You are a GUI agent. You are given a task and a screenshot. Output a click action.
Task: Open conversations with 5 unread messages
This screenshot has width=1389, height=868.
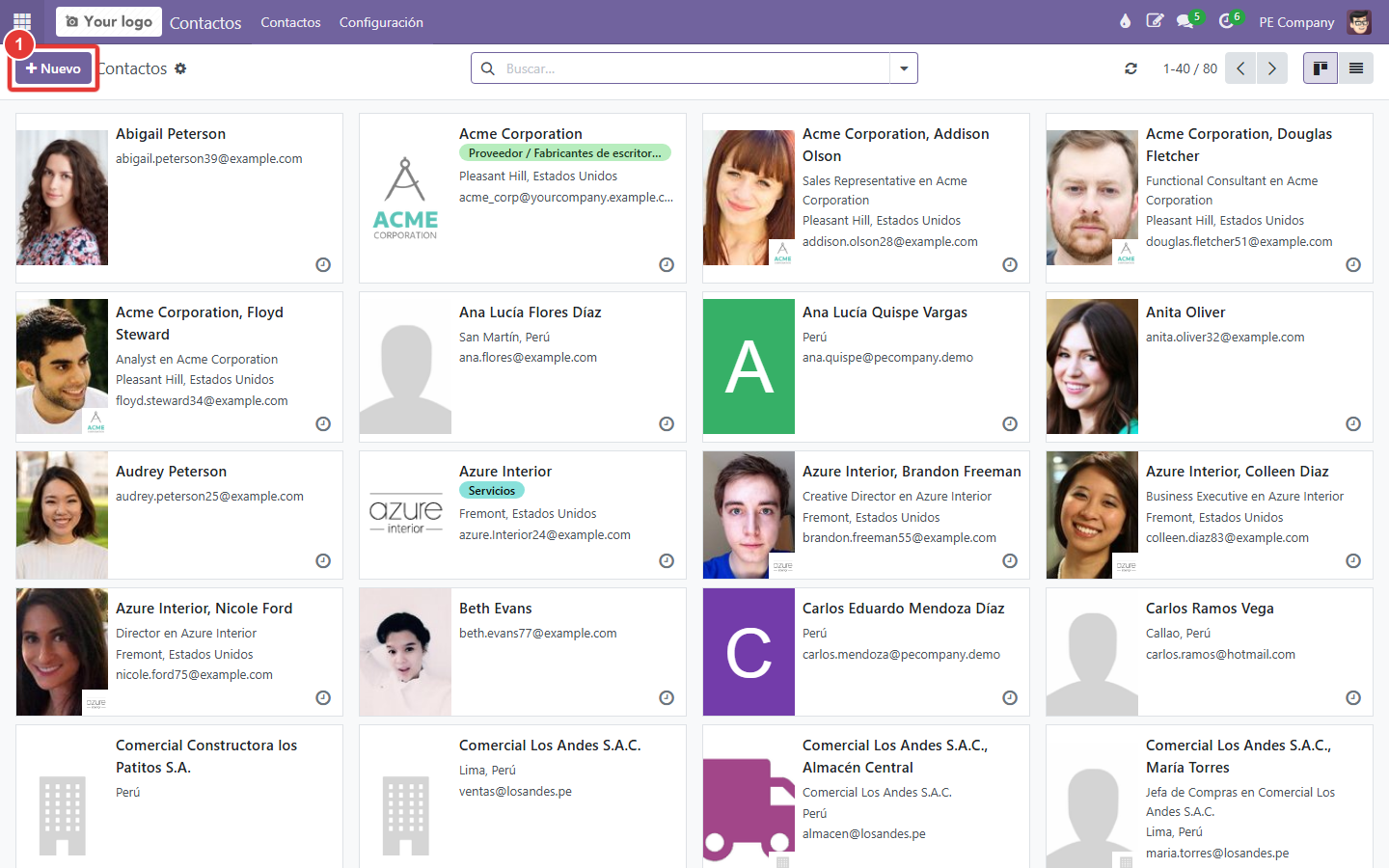point(1188,21)
